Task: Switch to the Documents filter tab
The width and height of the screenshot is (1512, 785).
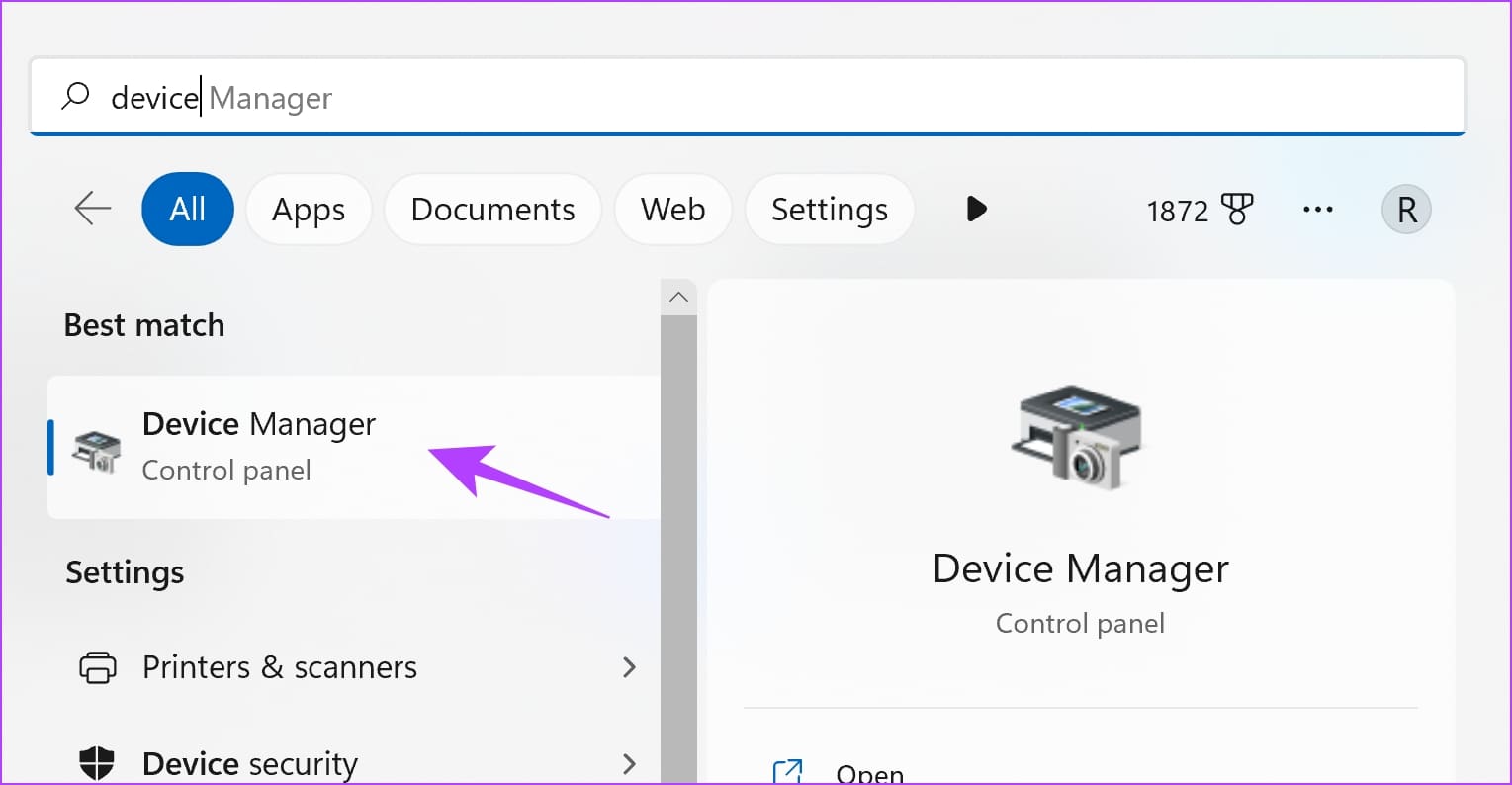Action: click(492, 210)
